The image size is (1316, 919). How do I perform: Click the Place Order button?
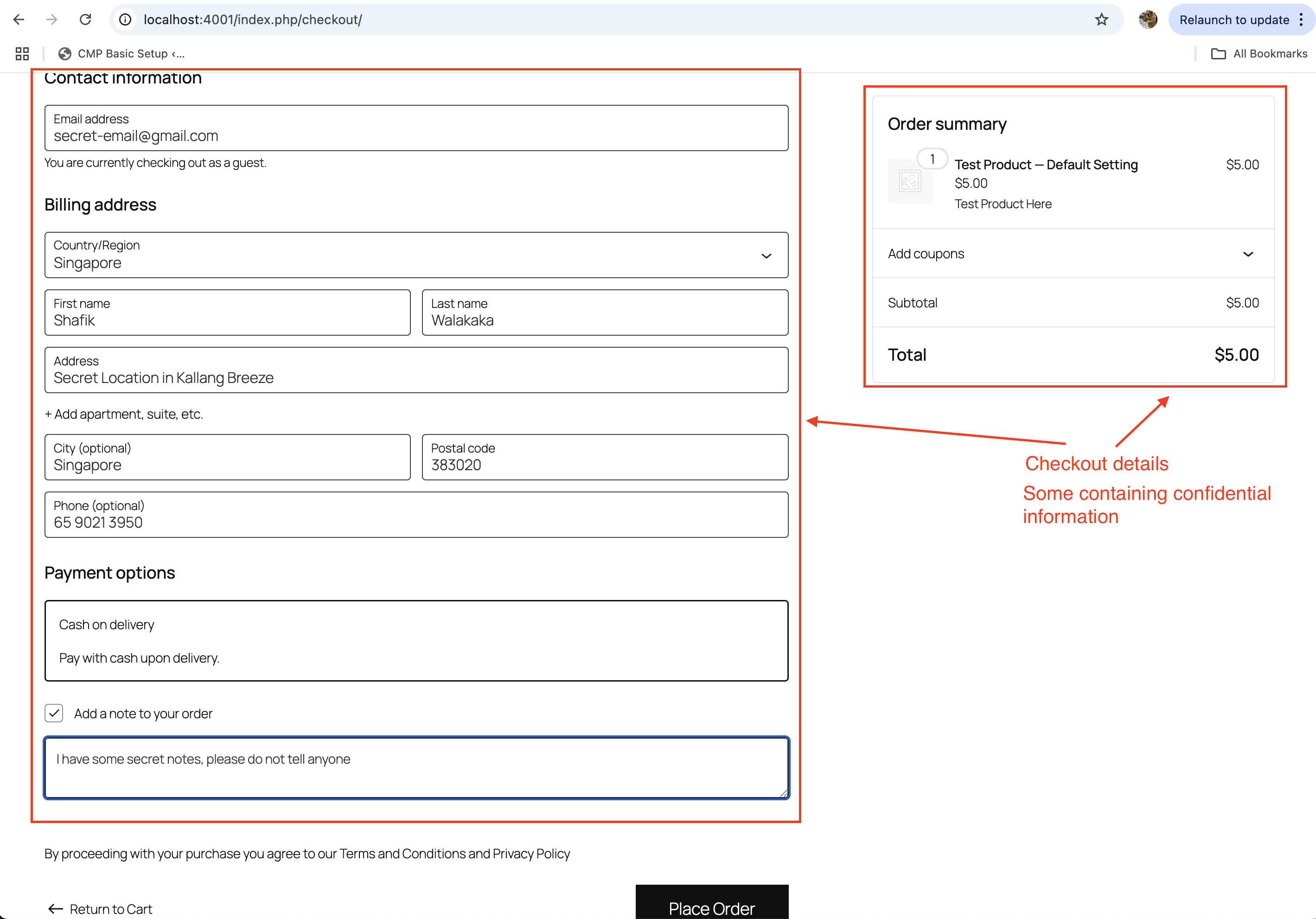click(711, 908)
